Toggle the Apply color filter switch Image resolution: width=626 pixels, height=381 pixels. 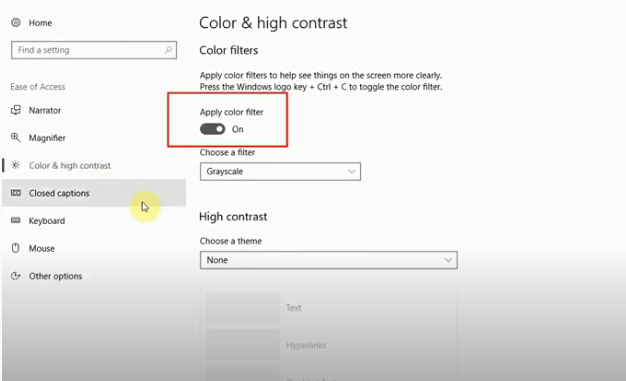pos(212,129)
